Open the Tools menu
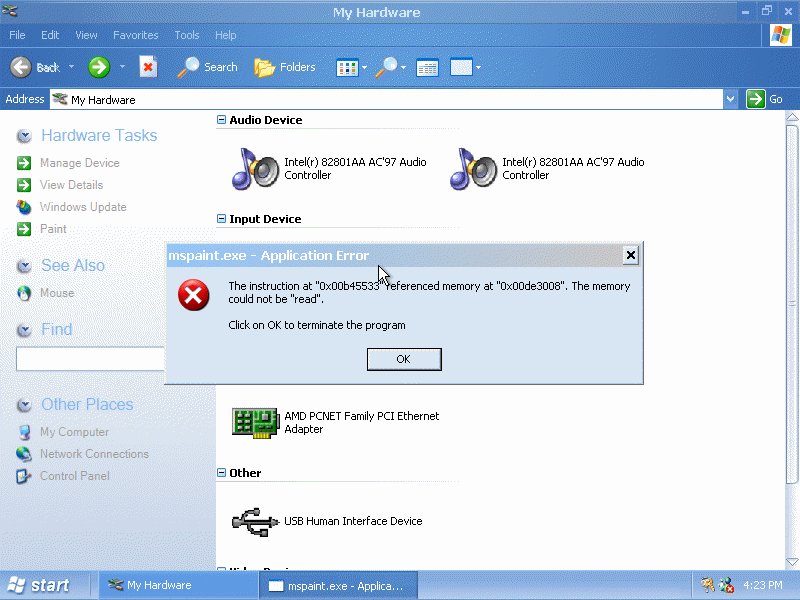Viewport: 800px width, 600px height. (x=187, y=35)
